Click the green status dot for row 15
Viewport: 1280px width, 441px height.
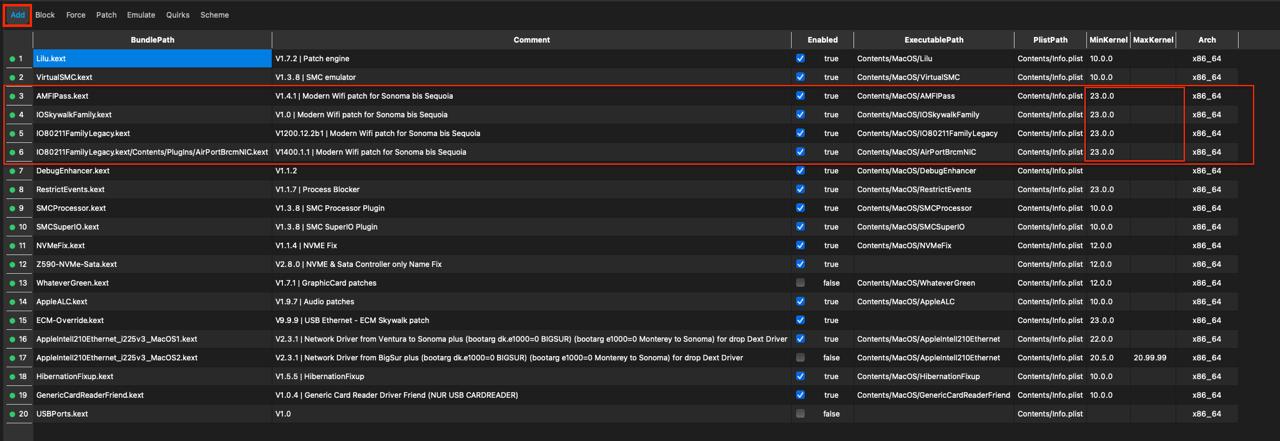(13, 320)
